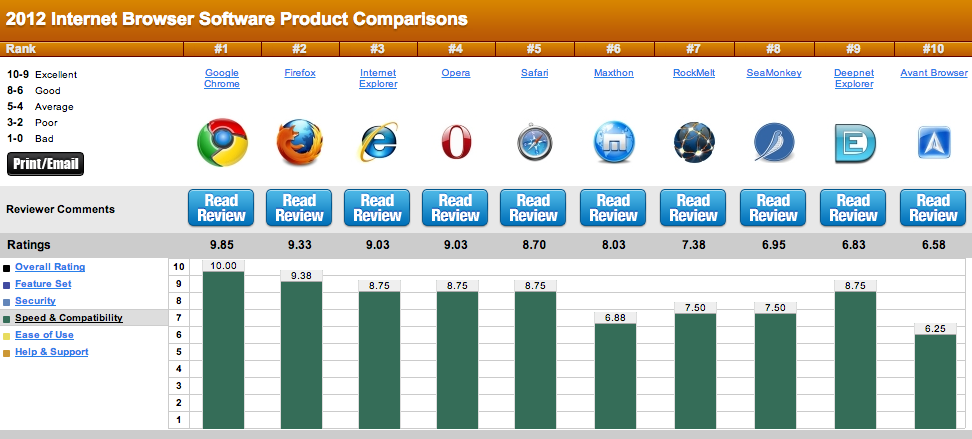The image size is (972, 439).
Task: Read Review for Maxthon
Action: pyautogui.click(x=613, y=208)
